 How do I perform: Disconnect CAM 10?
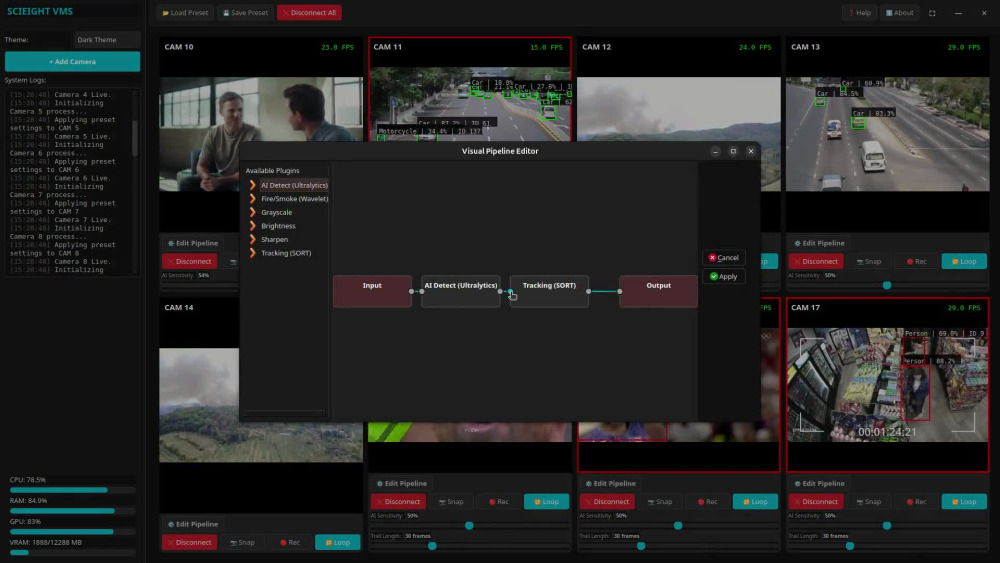[189, 261]
